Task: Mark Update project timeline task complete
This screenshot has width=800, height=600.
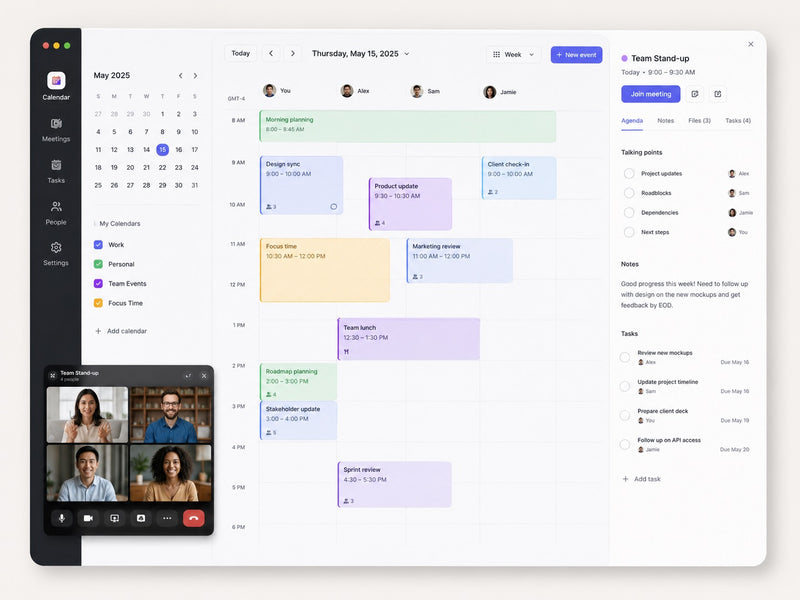Action: click(x=625, y=386)
